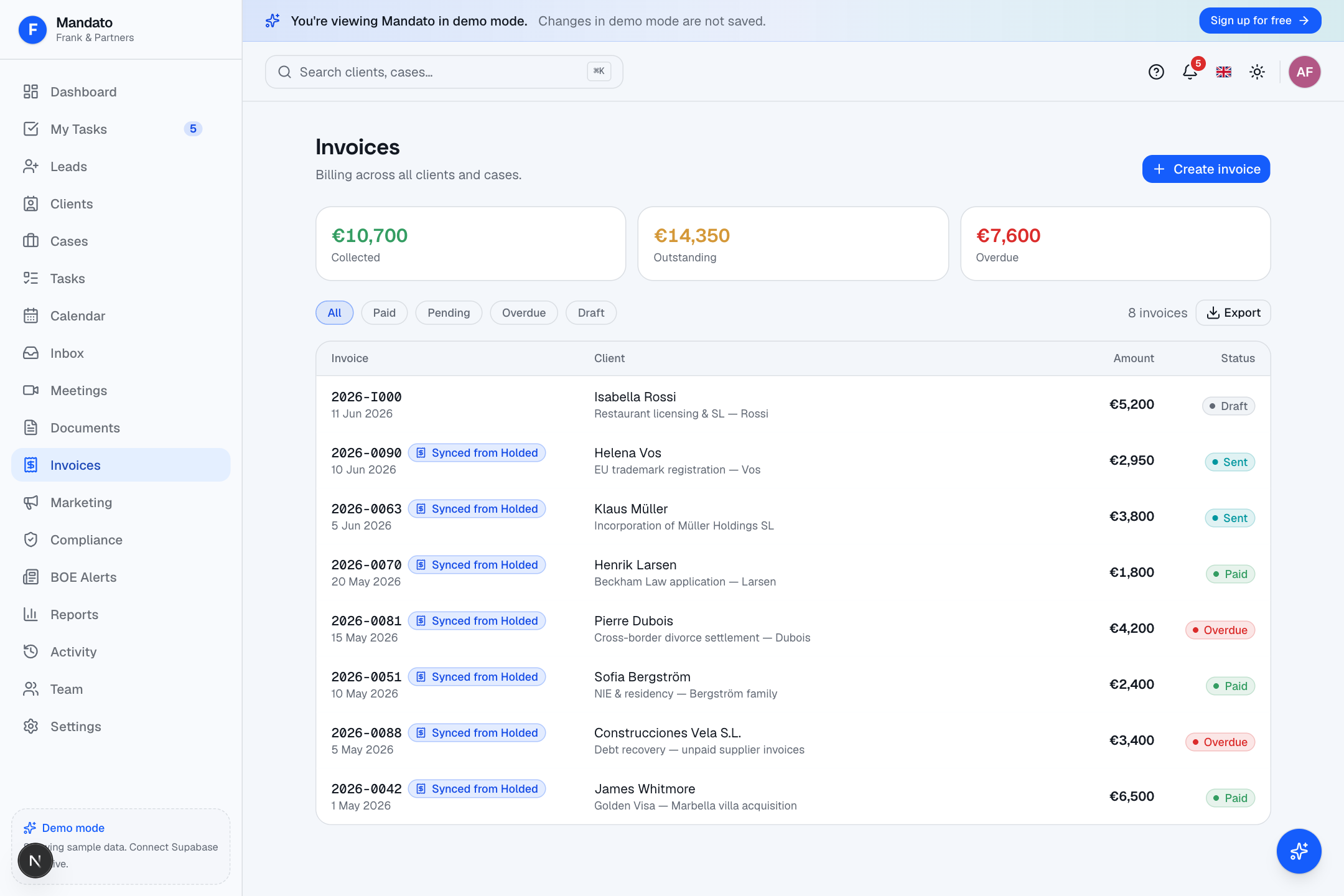The height and width of the screenshot is (896, 1344).
Task: Open the Calendar icon in sidebar
Action: click(30, 315)
